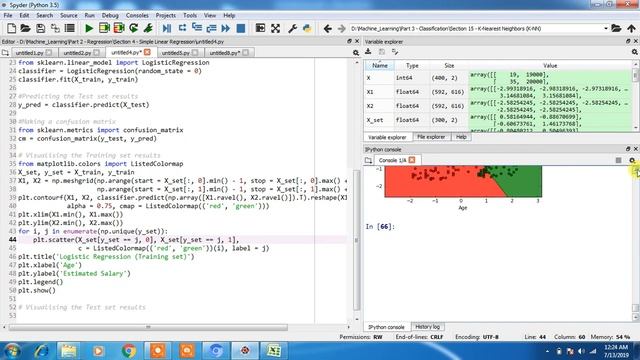Step into the function while debugging

point(197,28)
